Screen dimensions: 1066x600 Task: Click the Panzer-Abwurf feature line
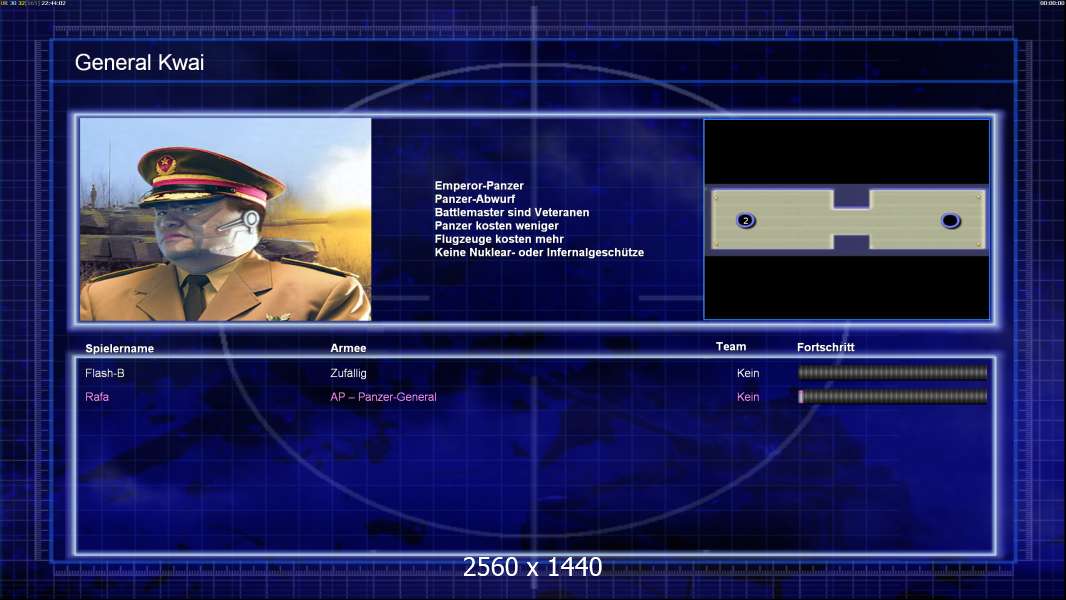click(x=475, y=199)
